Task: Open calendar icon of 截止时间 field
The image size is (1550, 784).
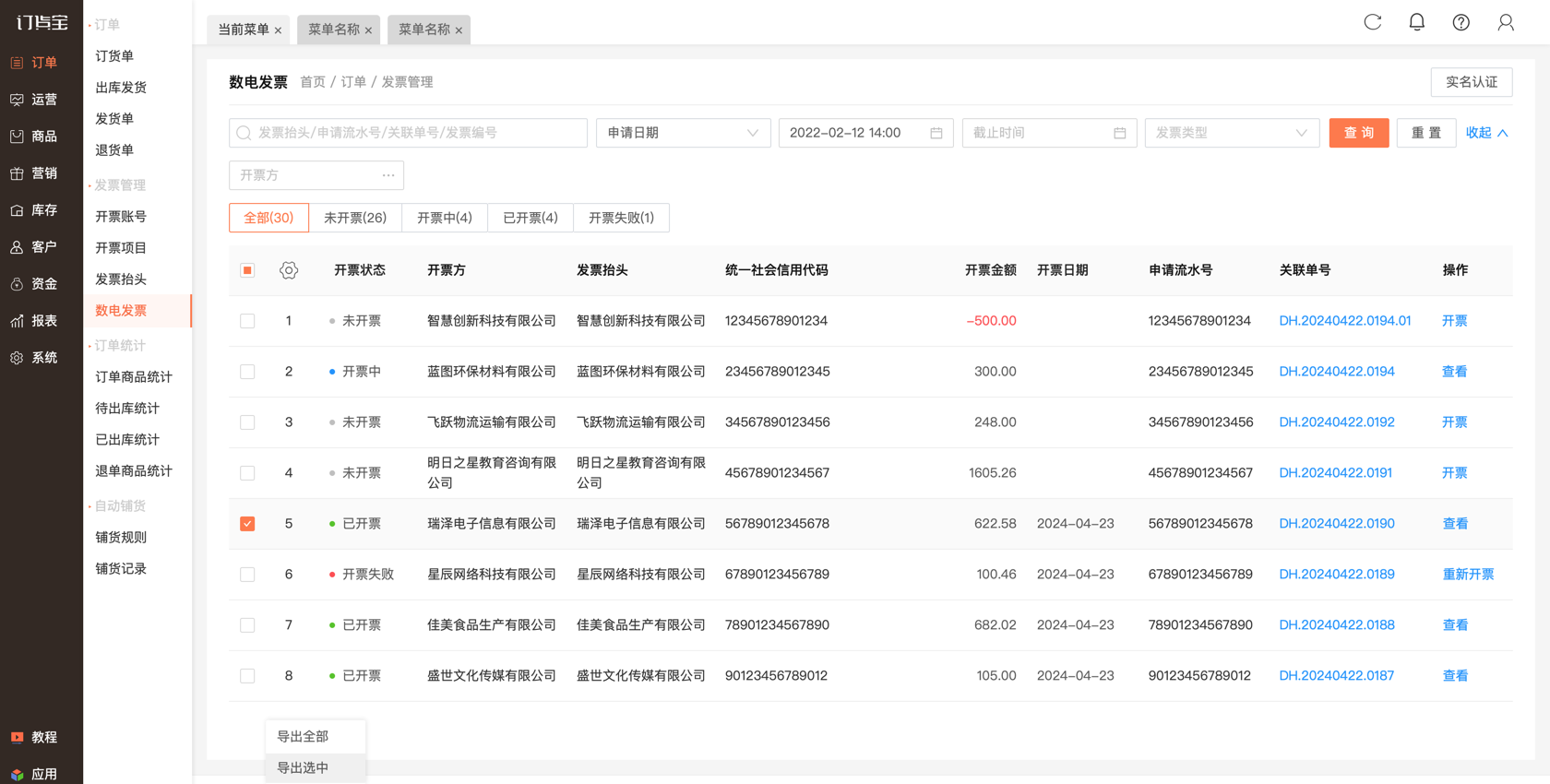Action: click(x=1120, y=133)
